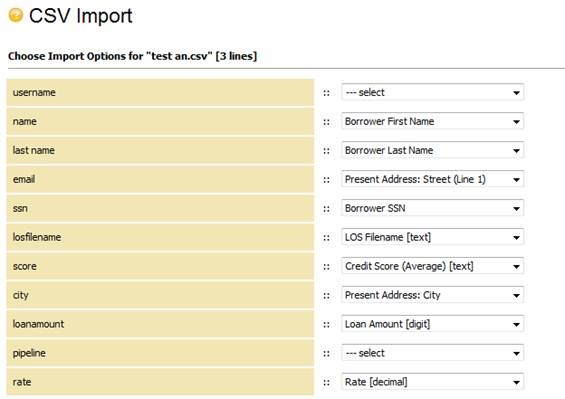Open the LOS Filename [text] dropdown
The height and width of the screenshot is (399, 565).
432,237
